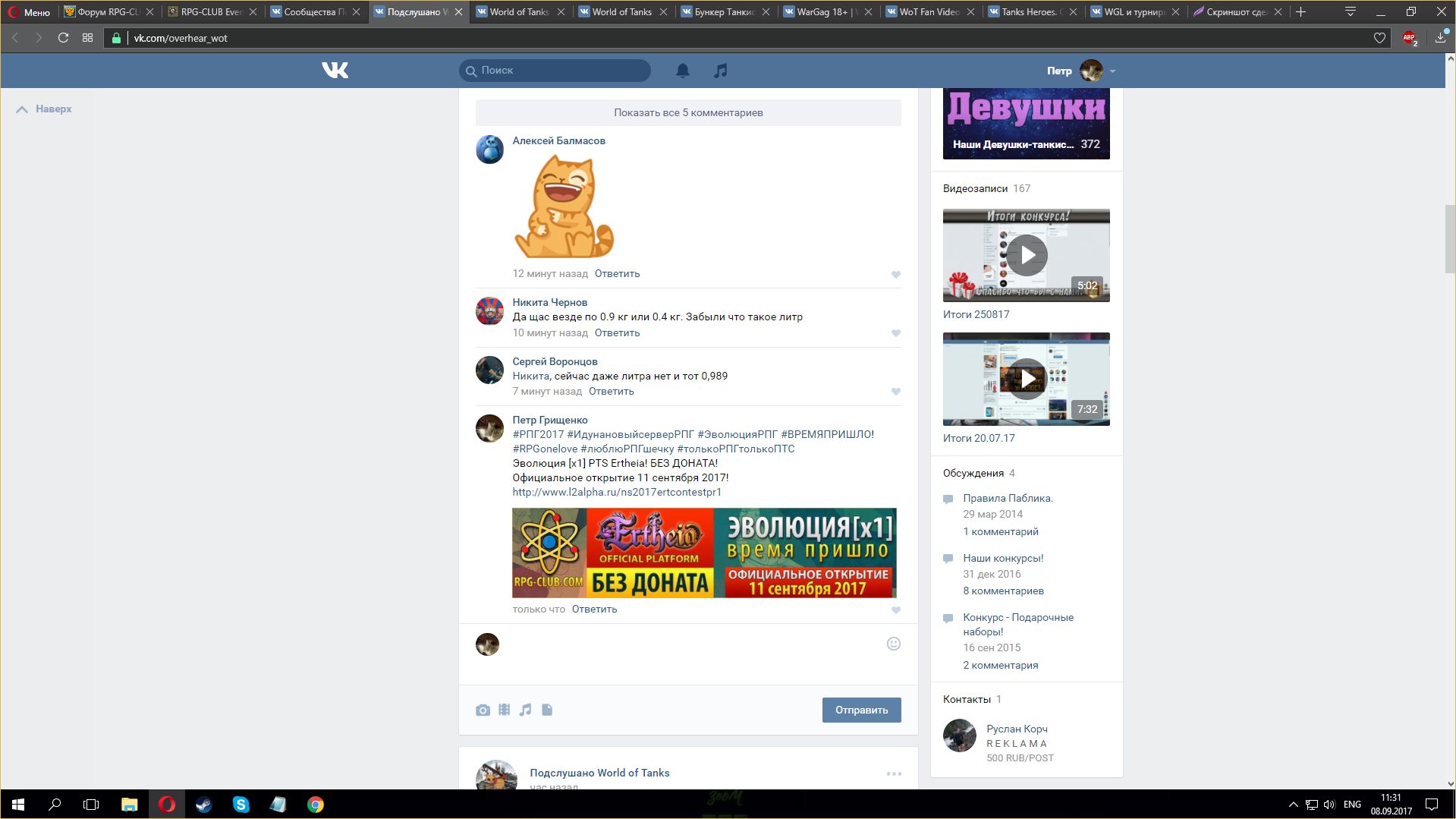Play the Итоги 250817 video
Image resolution: width=1456 pixels, height=819 pixels.
(1026, 255)
